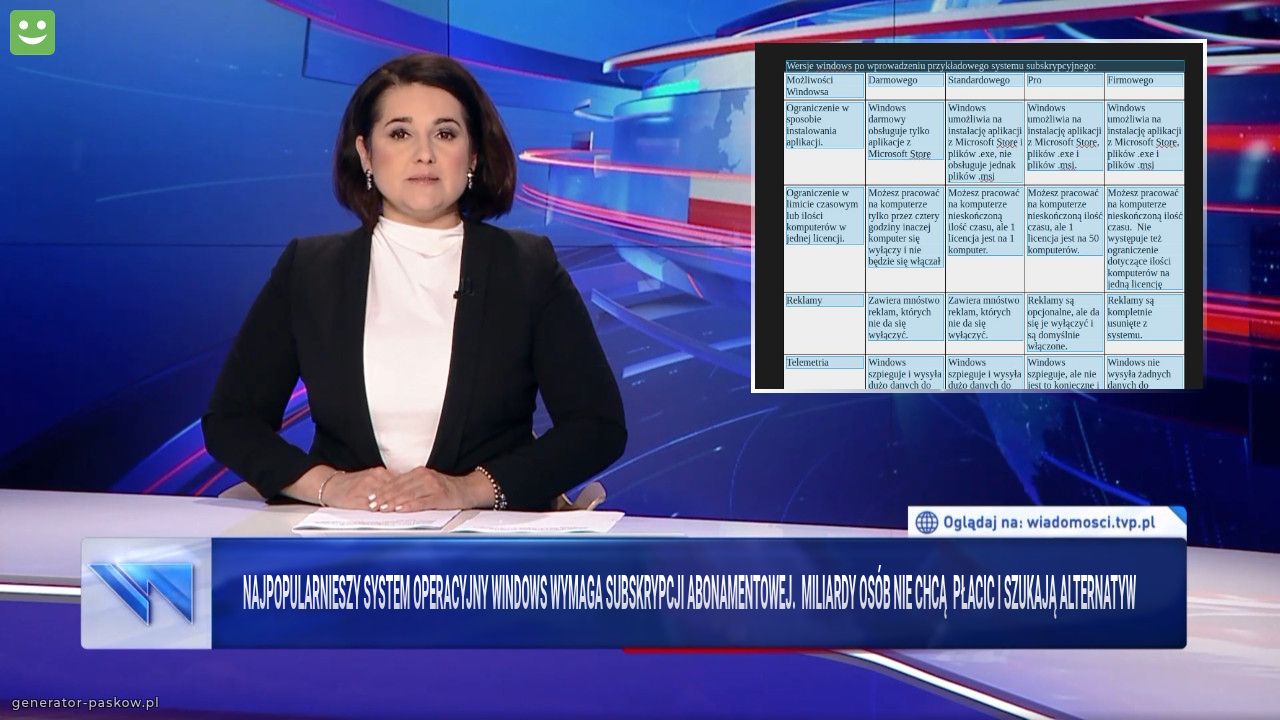The image size is (1280, 720).
Task: Click the cell 'Windows szpieguje, ale nie jest to konieczne'
Action: [1064, 373]
